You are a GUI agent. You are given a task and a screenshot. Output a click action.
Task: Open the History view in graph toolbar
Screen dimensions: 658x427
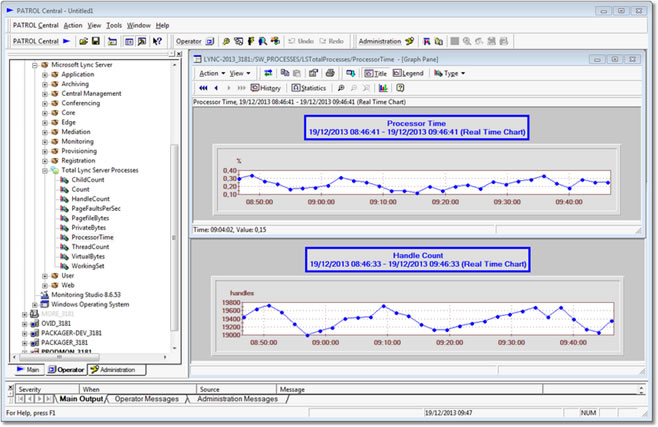(x=266, y=88)
